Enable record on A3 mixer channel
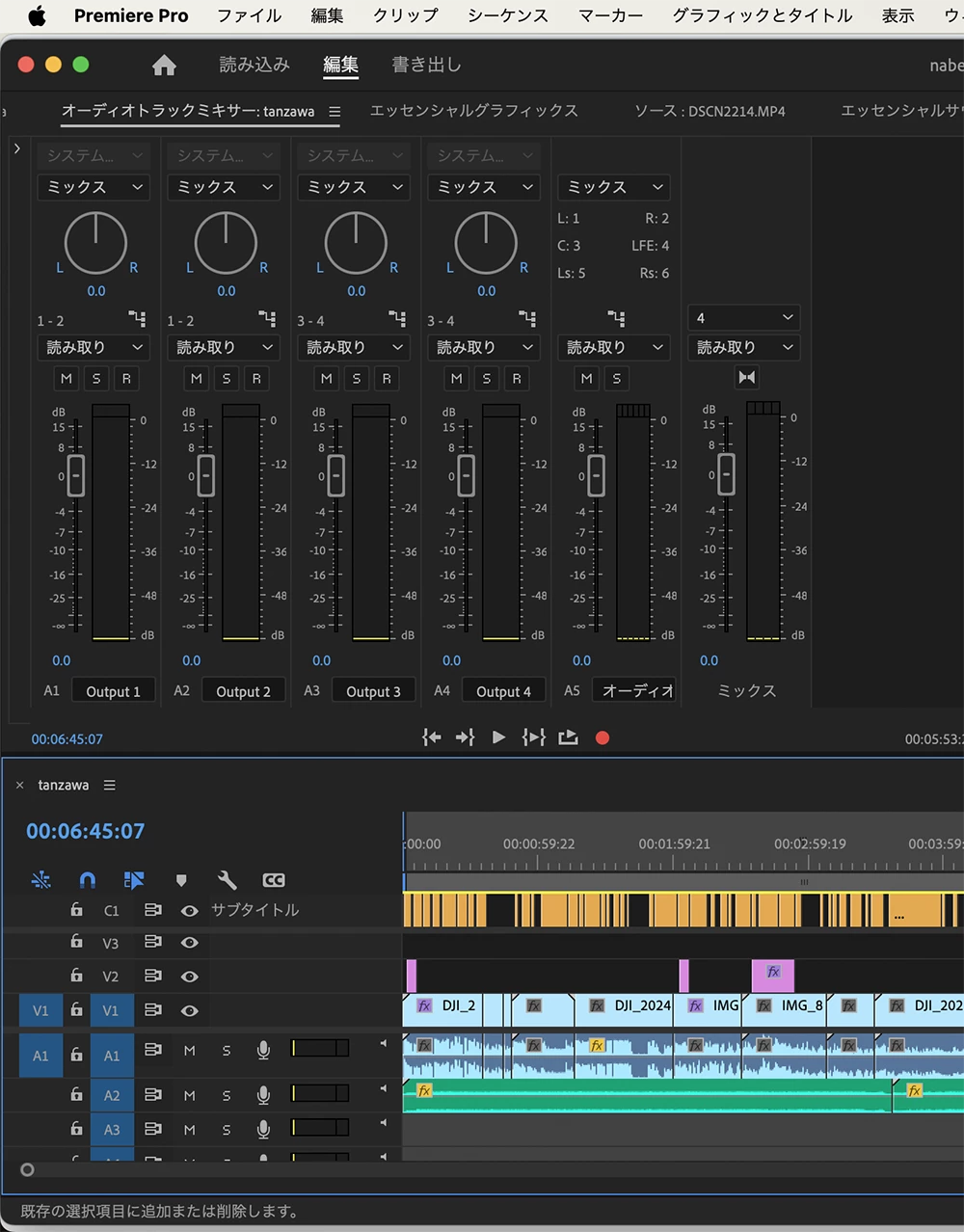 387,379
